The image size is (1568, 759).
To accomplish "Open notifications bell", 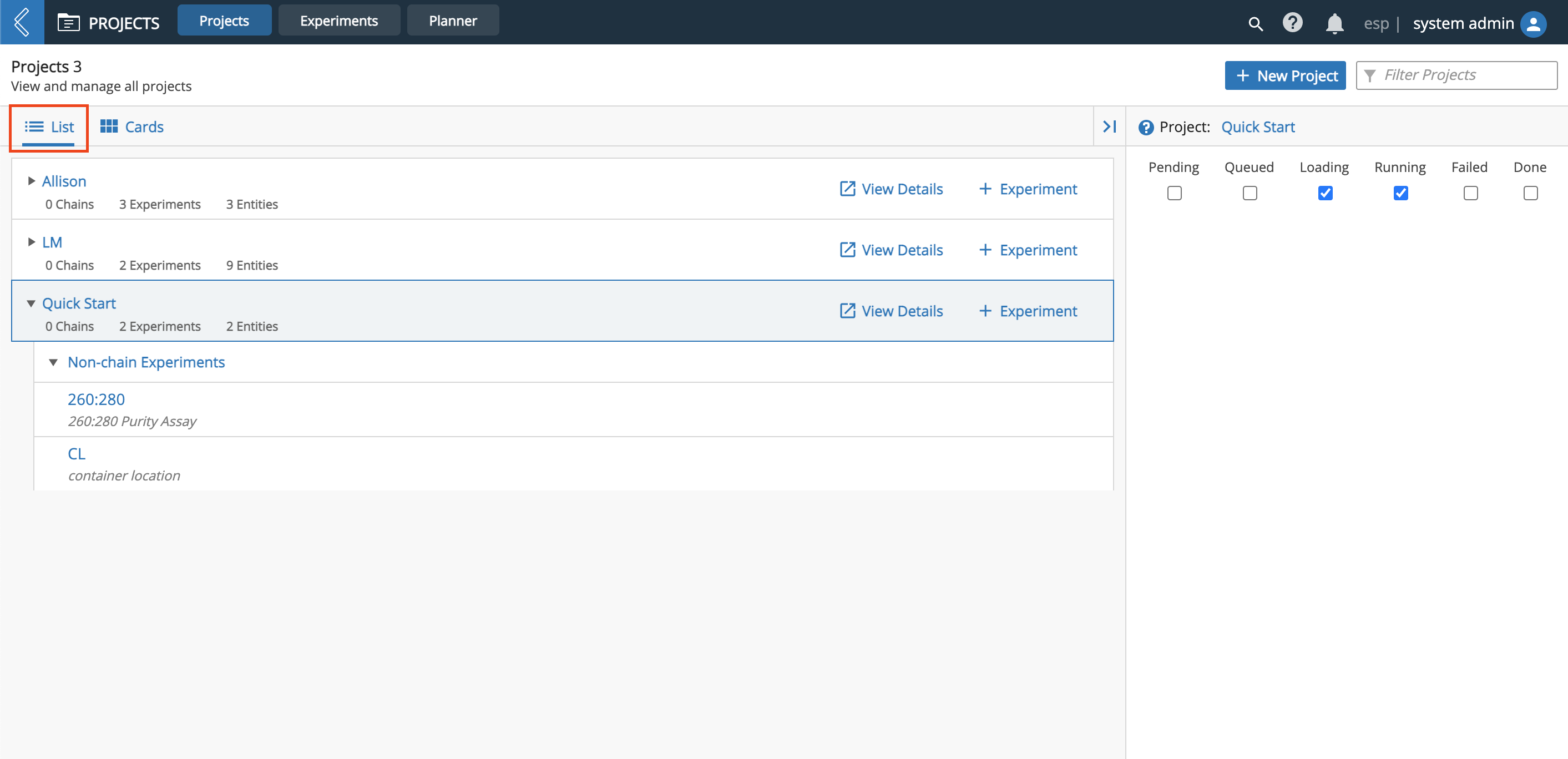I will click(x=1334, y=23).
